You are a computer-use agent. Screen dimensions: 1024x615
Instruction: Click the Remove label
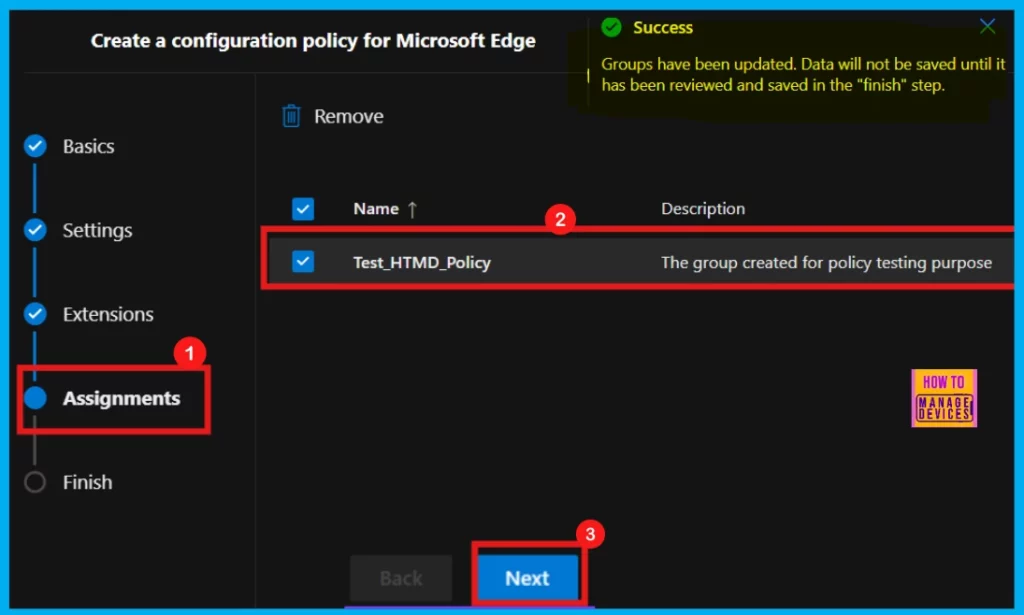click(x=349, y=116)
